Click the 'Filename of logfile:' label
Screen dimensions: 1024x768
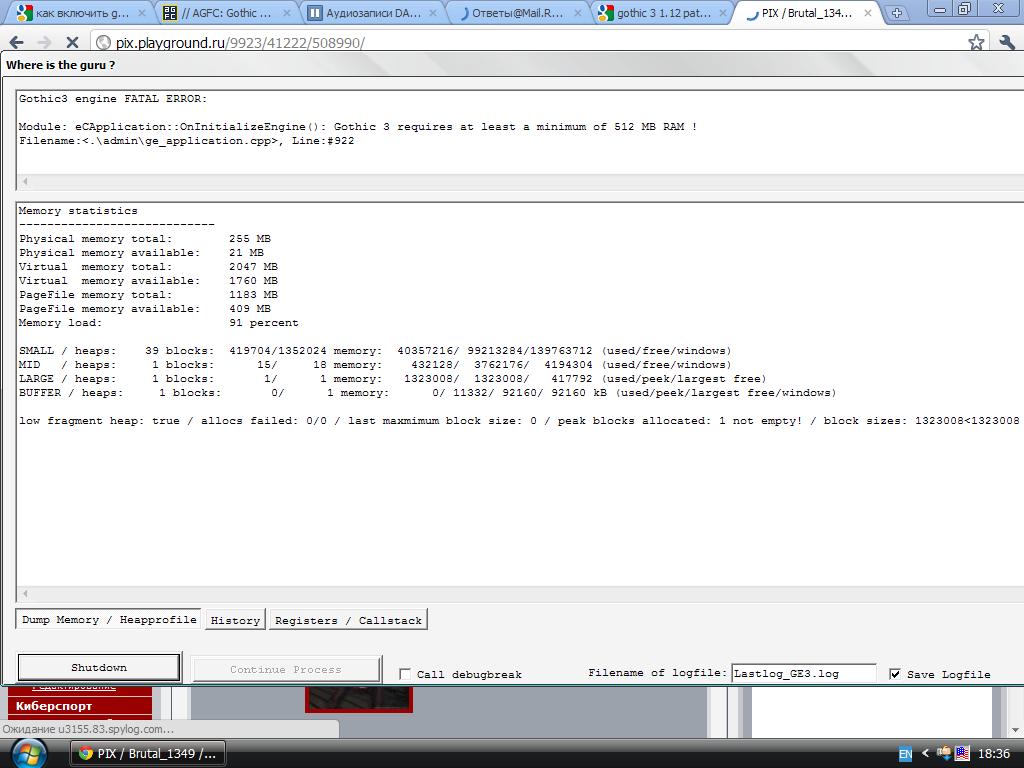pyautogui.click(x=657, y=673)
